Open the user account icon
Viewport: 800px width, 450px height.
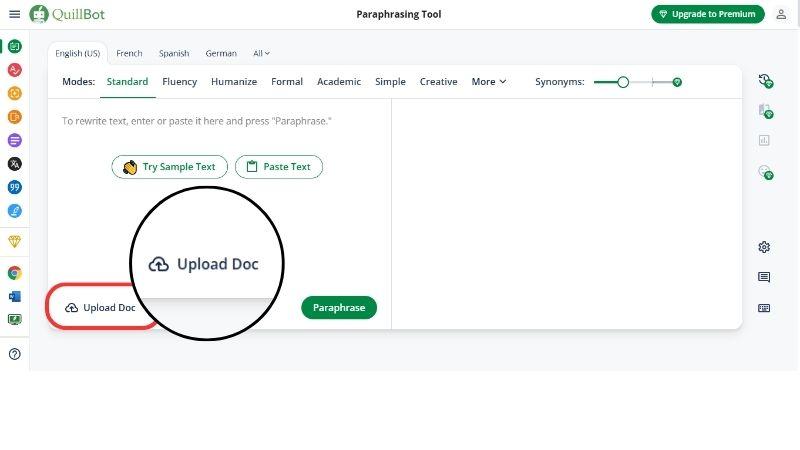pyautogui.click(x=781, y=14)
